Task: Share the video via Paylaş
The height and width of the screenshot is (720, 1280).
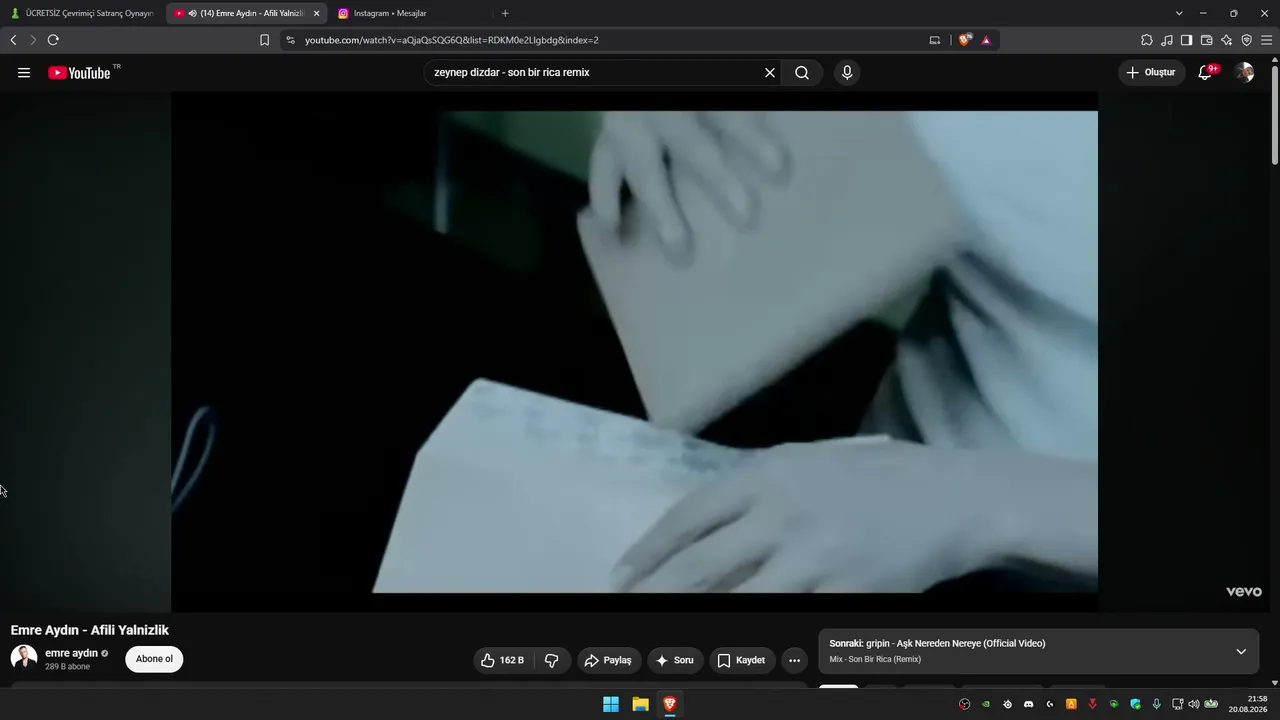Action: pyautogui.click(x=608, y=660)
